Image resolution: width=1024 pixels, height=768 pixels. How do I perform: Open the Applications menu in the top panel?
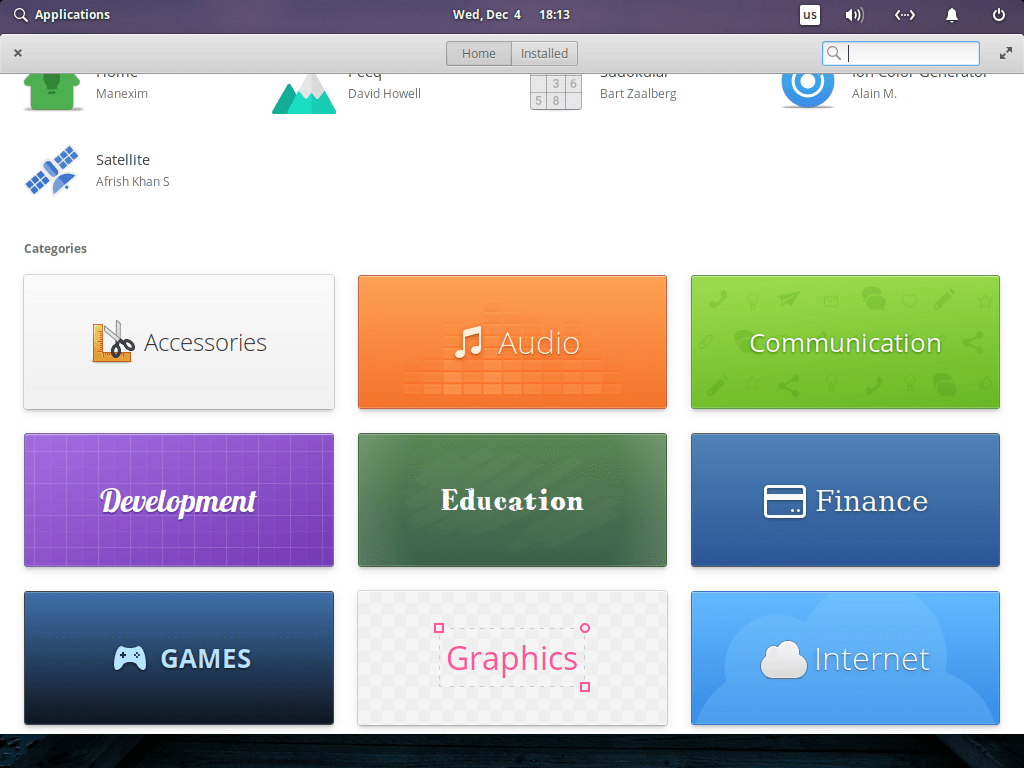pyautogui.click(x=62, y=14)
